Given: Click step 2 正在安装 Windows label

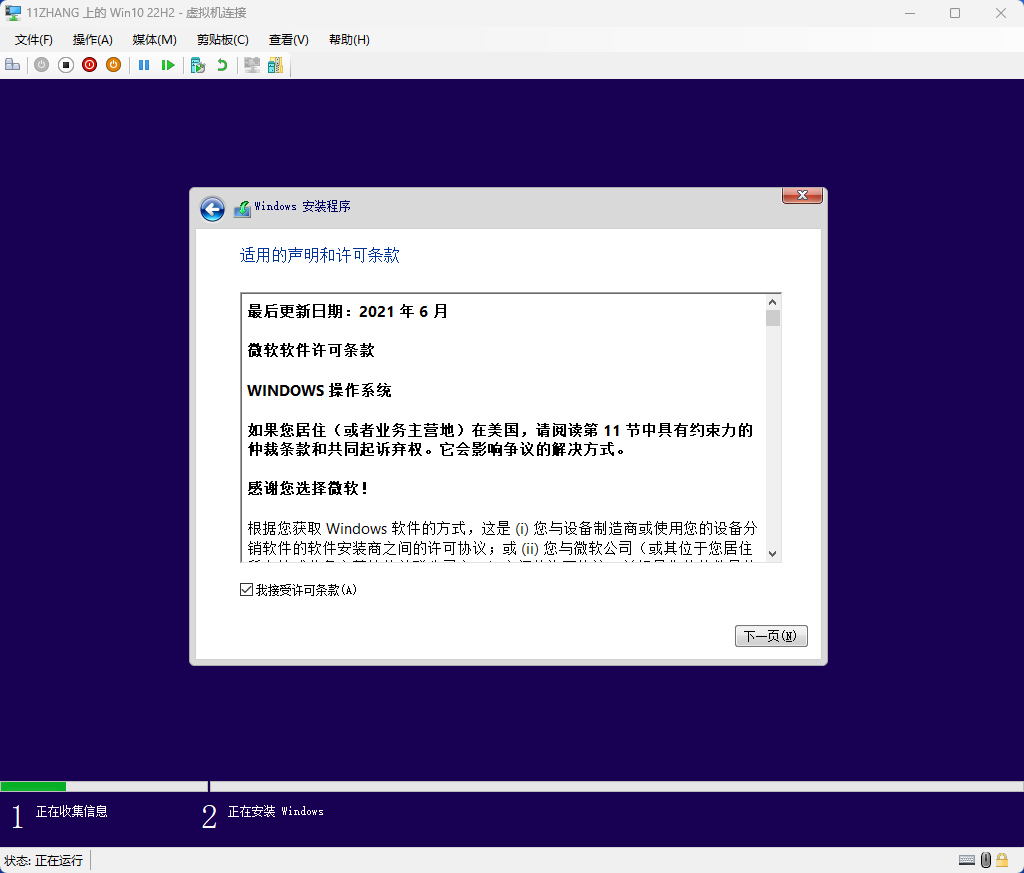Looking at the screenshot, I should click(276, 812).
